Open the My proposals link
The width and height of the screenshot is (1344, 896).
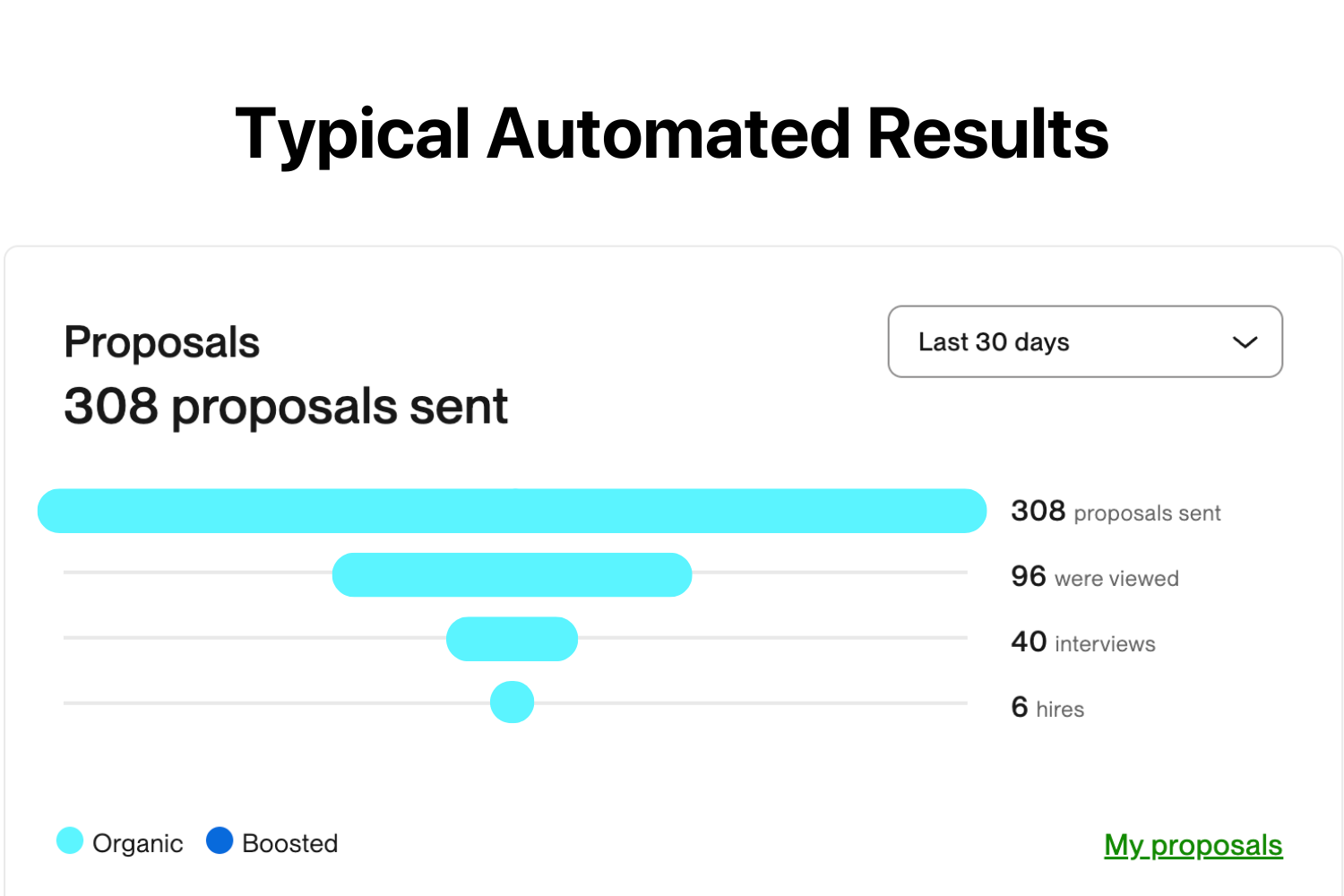1193,844
